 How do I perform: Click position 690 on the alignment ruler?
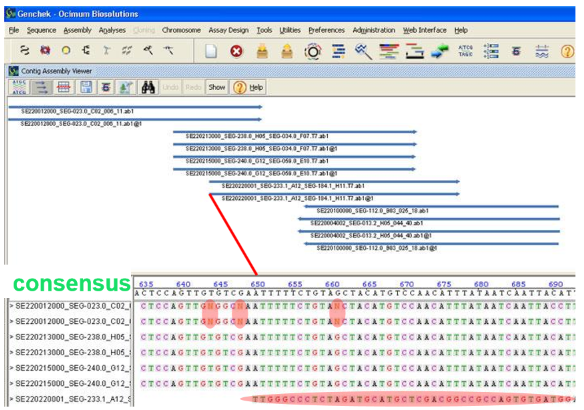point(556,284)
